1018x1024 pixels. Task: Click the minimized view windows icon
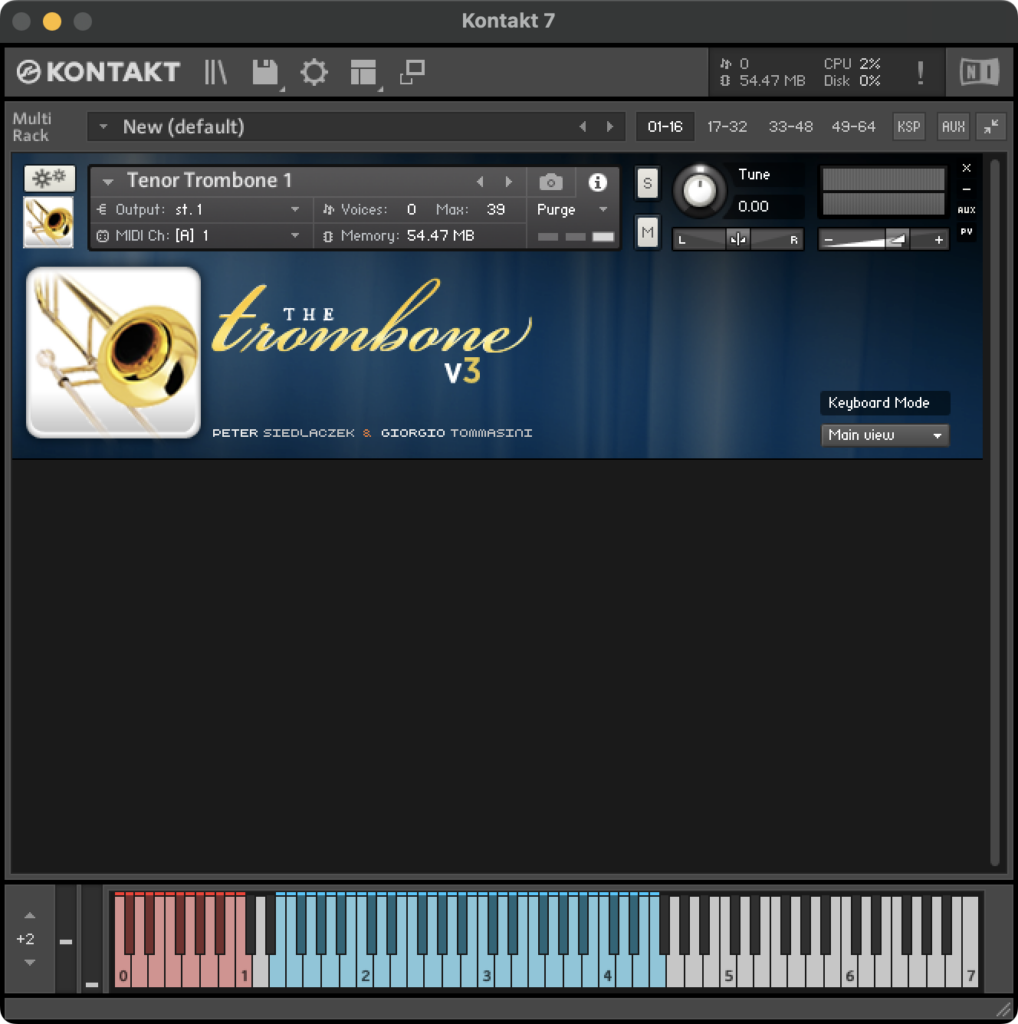412,72
